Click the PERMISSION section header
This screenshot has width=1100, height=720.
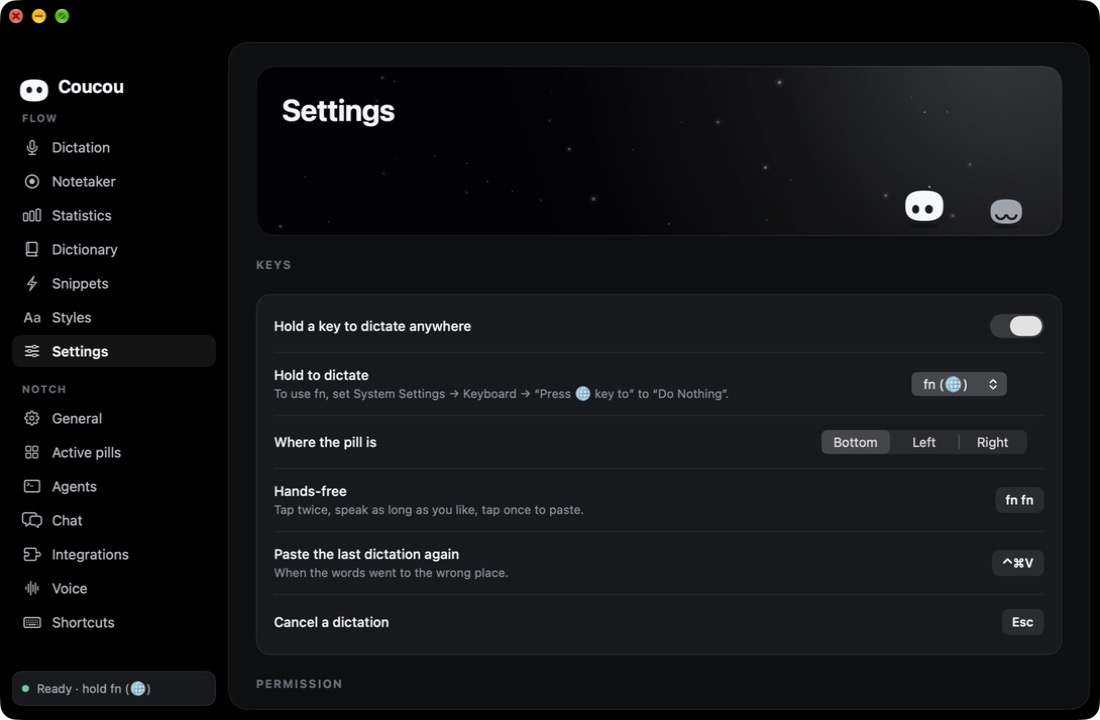pos(300,684)
